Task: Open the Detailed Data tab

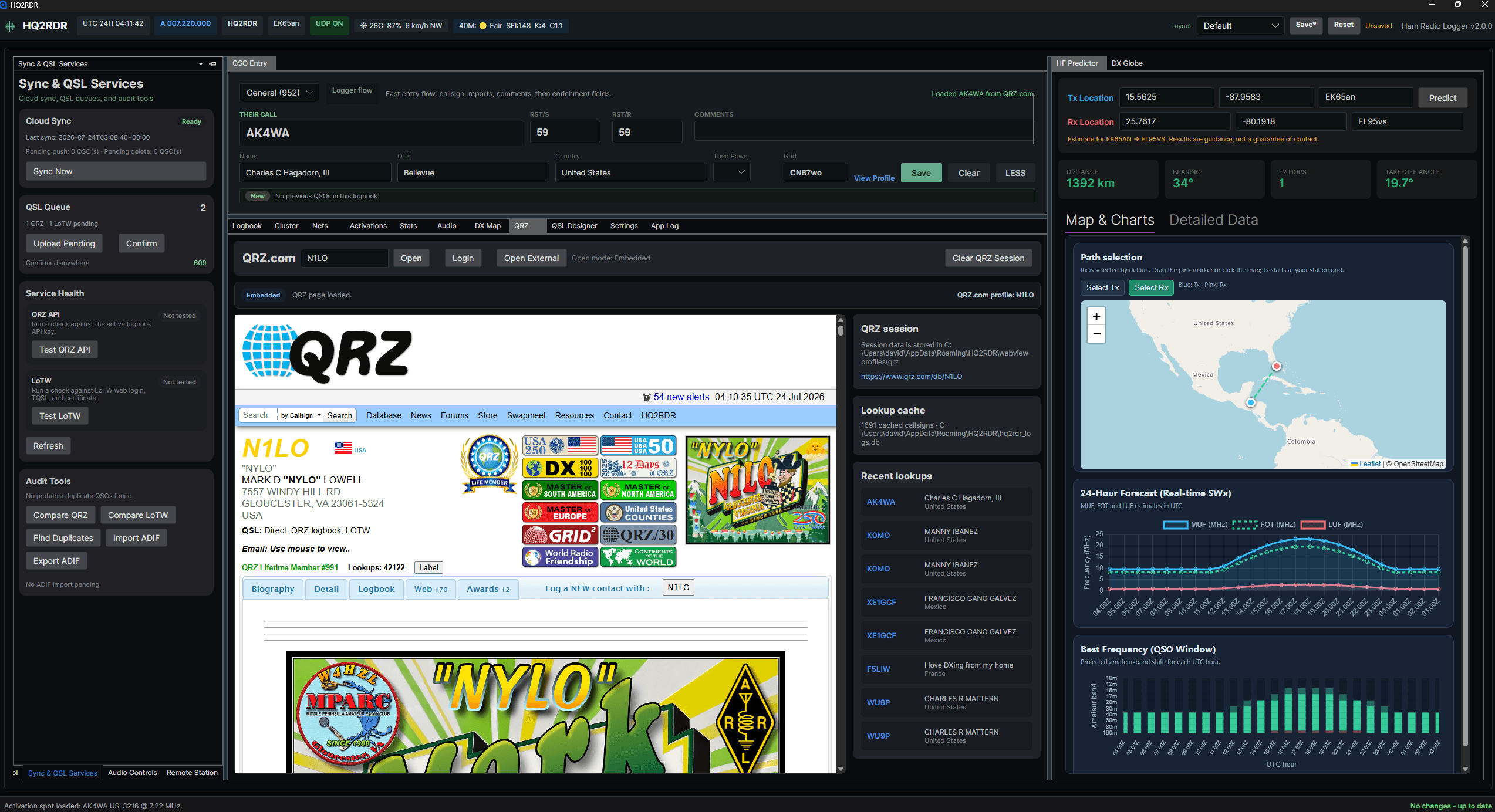Action: [1213, 220]
